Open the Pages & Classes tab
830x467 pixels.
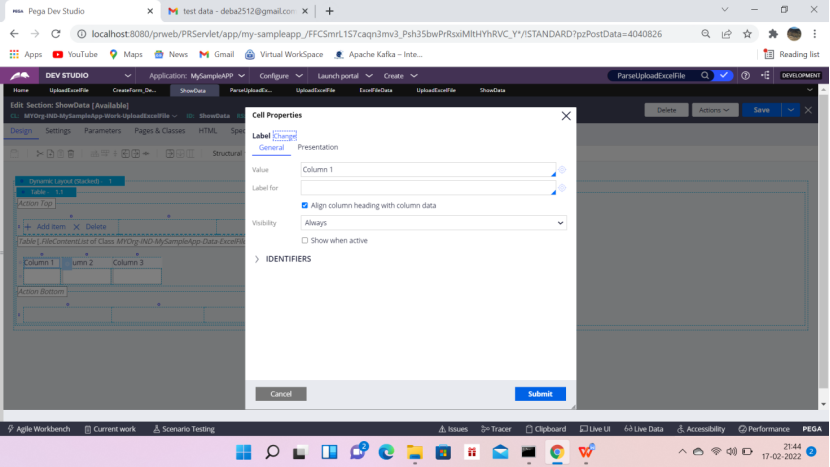pos(159,131)
